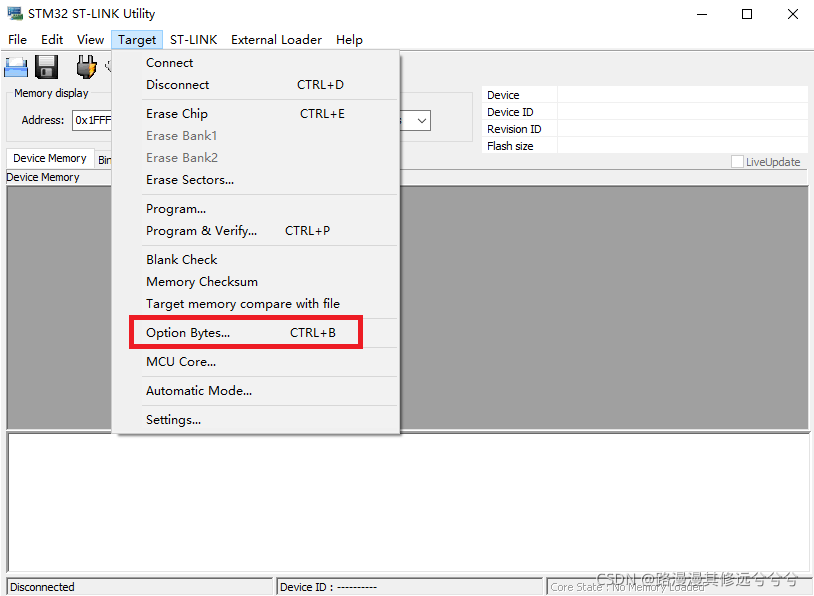The height and width of the screenshot is (596, 814).
Task: Switch to the Device Memory tab
Action: coord(50,158)
